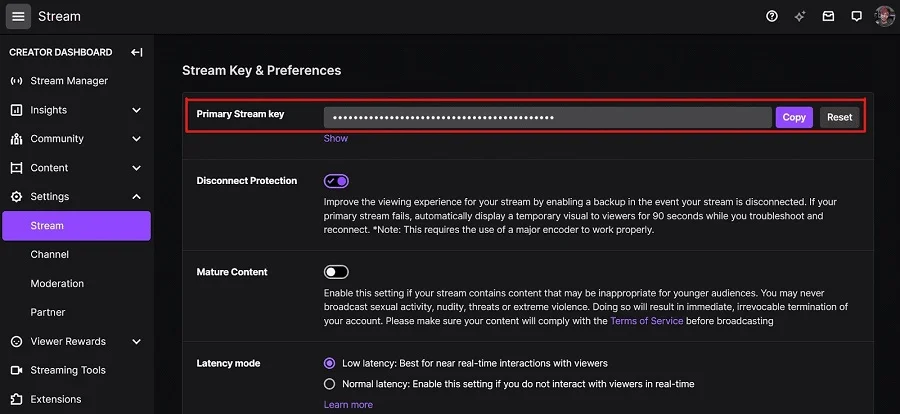900x414 pixels.
Task: Reset the primary stream key
Action: click(839, 117)
